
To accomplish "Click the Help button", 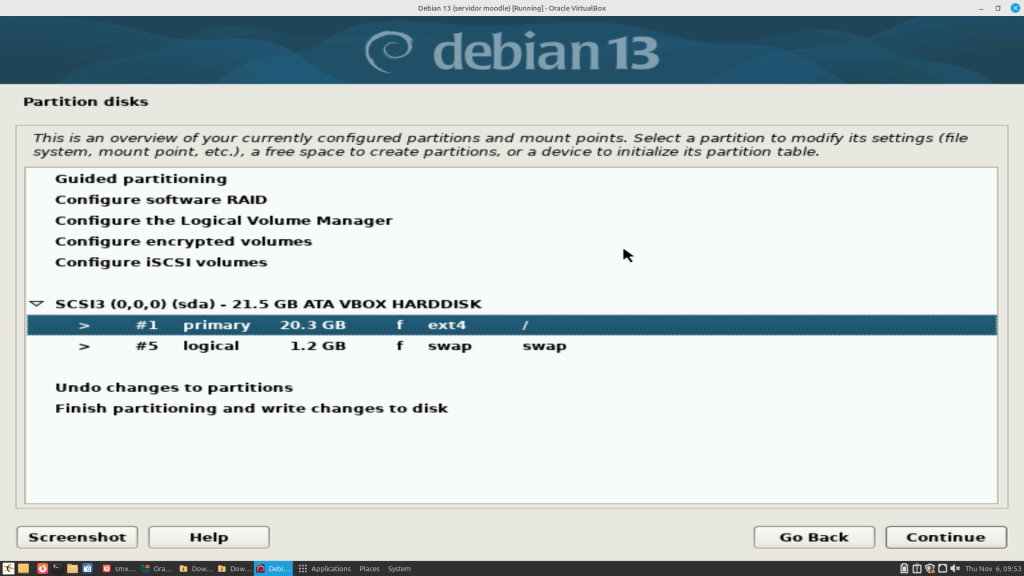I will [208, 537].
